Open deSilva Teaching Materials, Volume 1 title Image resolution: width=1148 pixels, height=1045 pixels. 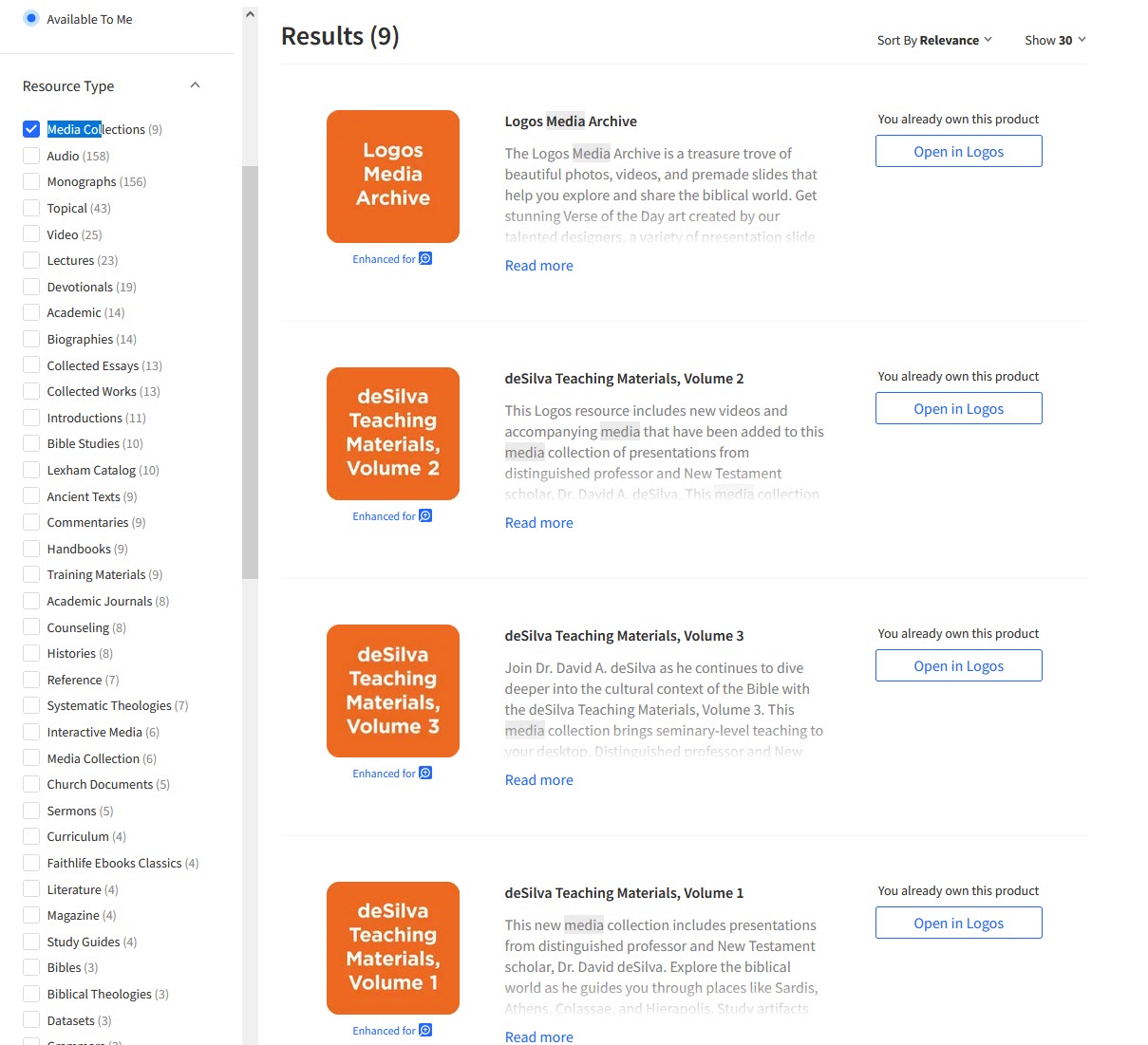click(624, 893)
